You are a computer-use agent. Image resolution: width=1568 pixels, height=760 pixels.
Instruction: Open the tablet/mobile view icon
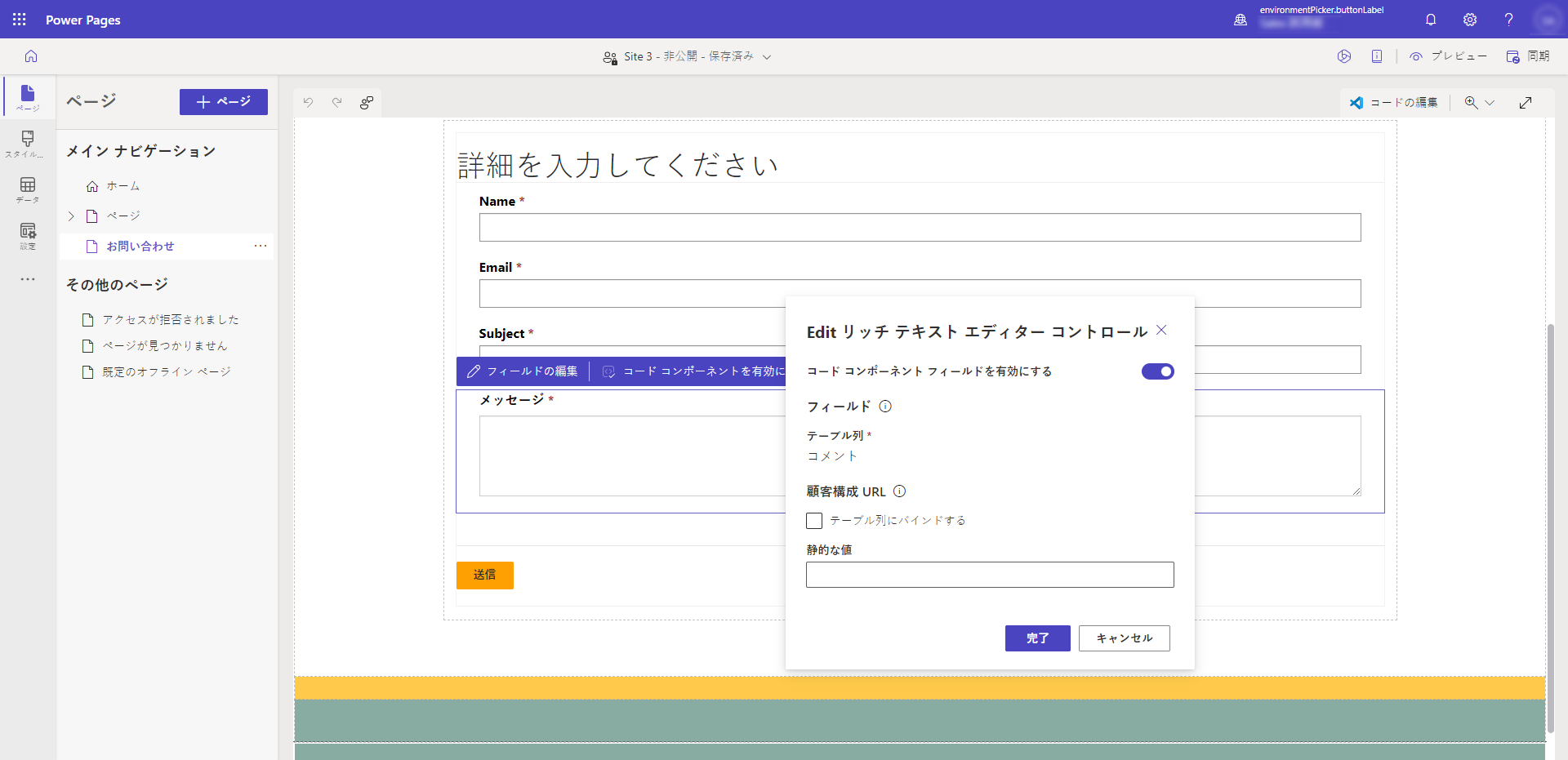1377,56
